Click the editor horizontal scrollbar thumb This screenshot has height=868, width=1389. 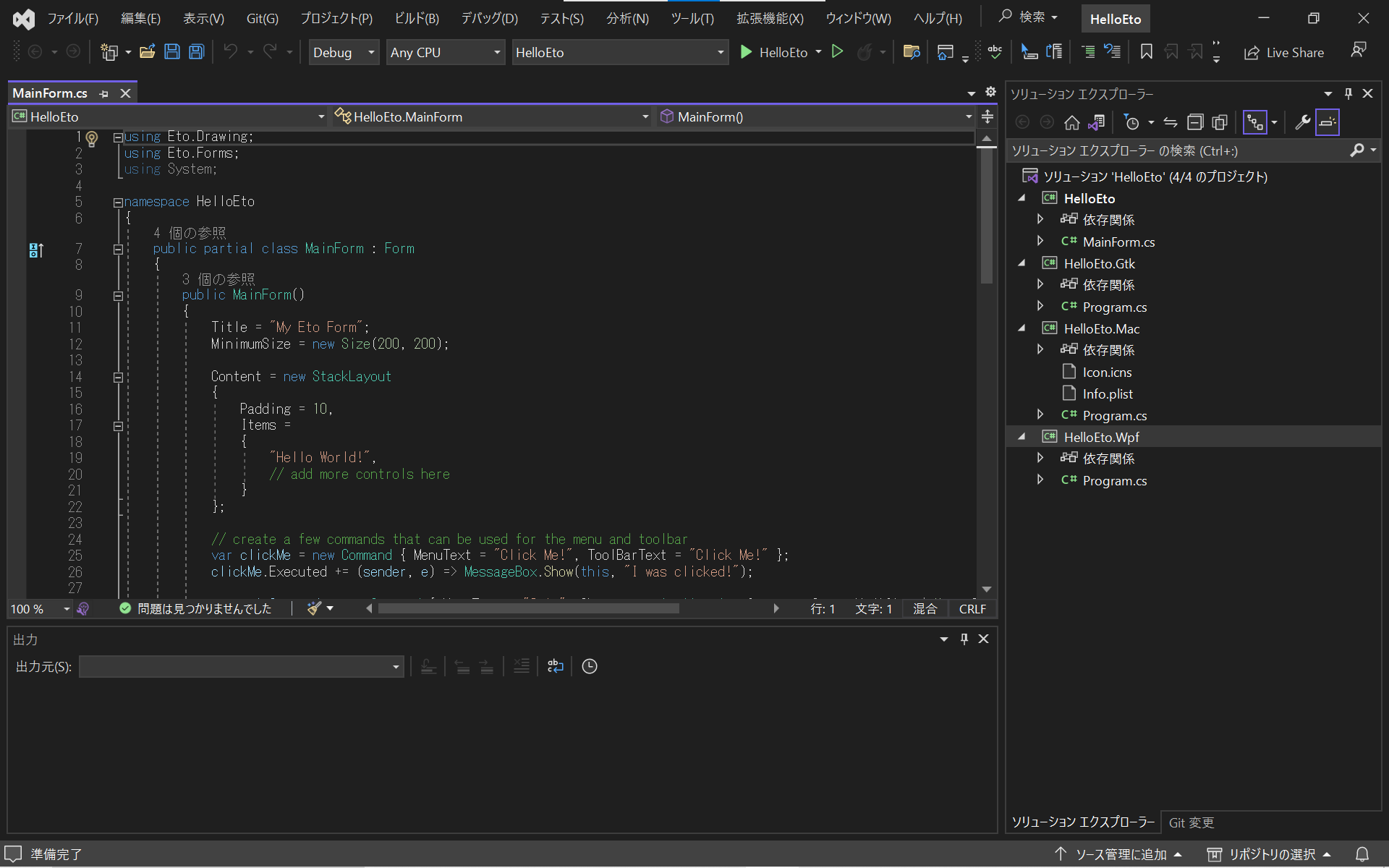[x=528, y=608]
